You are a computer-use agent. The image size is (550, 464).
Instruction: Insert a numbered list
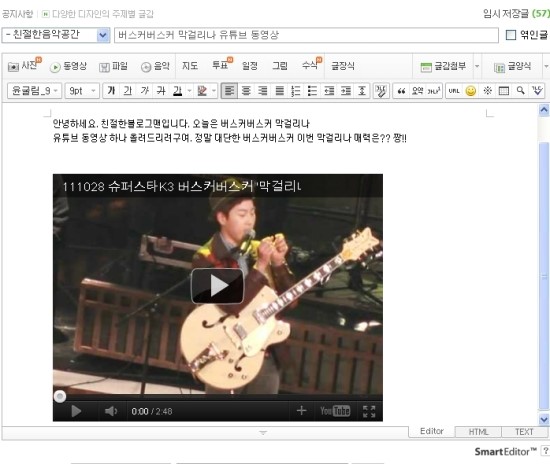pyautogui.click(x=296, y=91)
